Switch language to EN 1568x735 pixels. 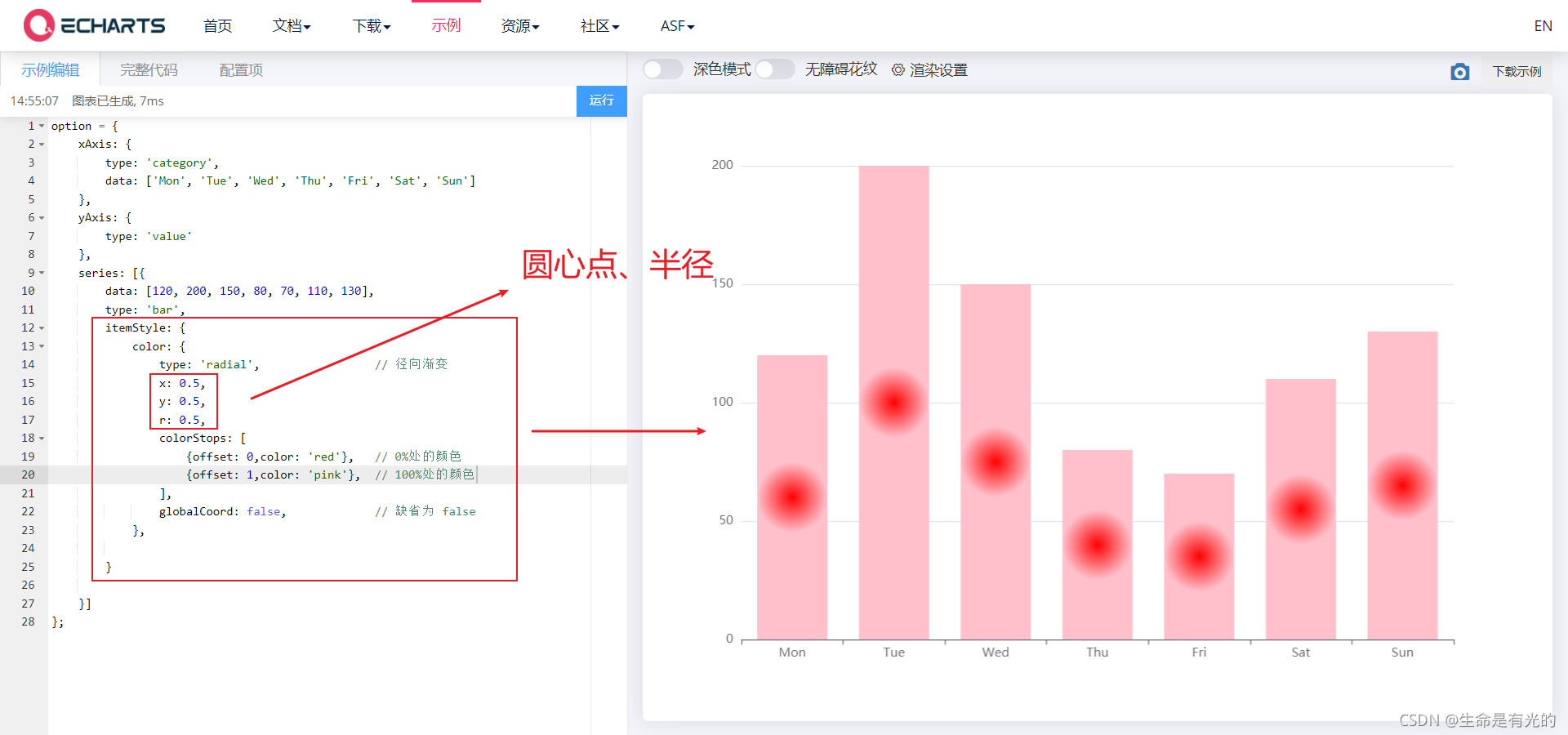click(1543, 26)
